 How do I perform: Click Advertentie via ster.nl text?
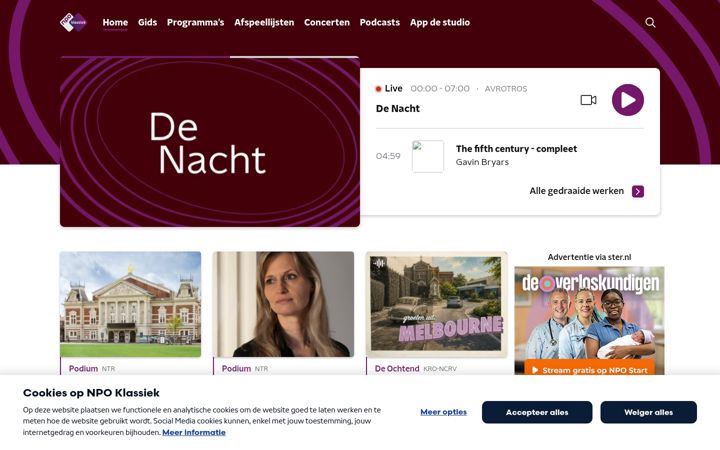click(x=589, y=257)
